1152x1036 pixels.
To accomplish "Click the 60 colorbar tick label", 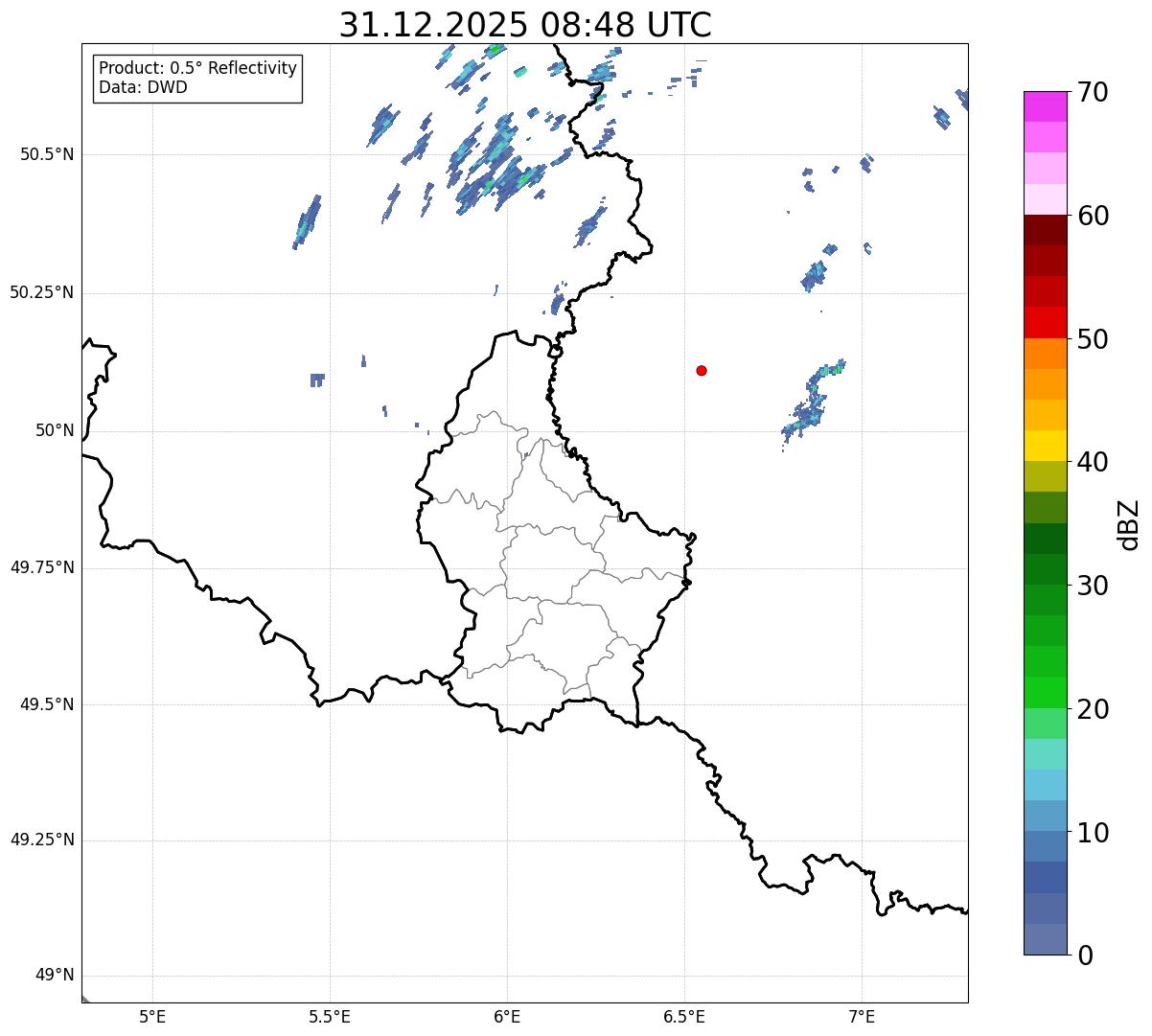I will pyautogui.click(x=1093, y=216).
